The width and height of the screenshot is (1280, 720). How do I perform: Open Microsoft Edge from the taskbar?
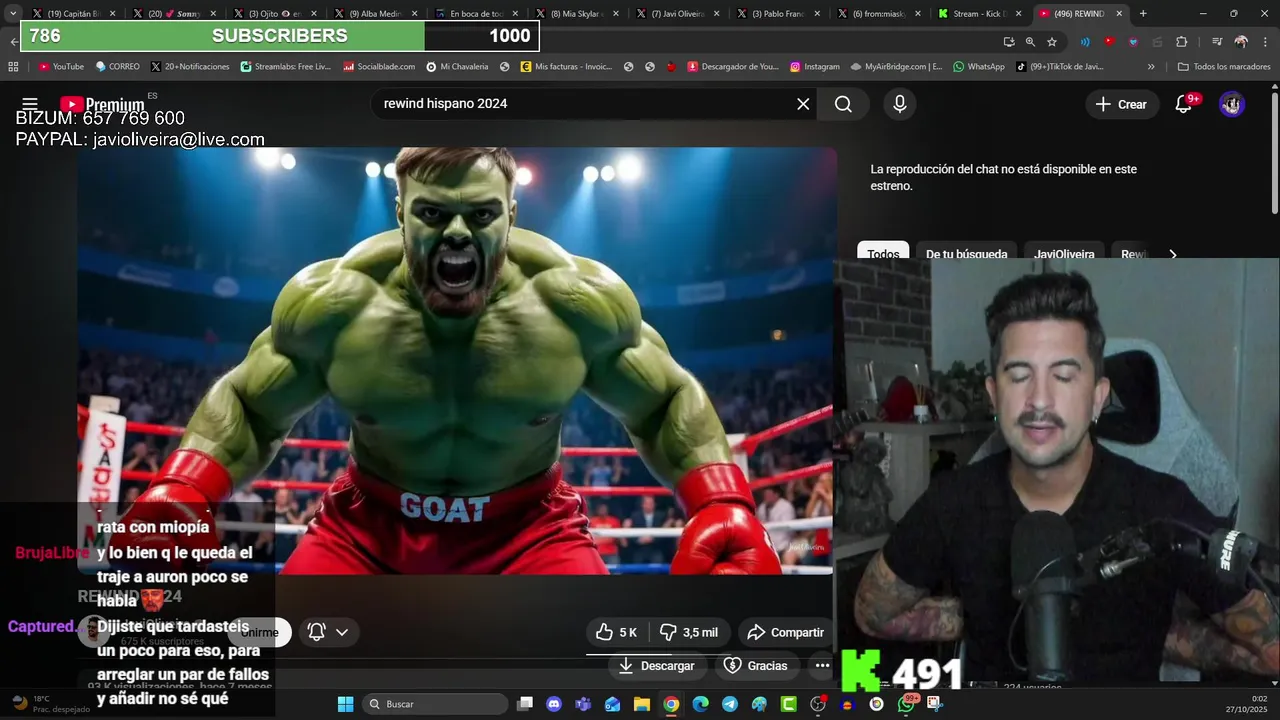701,704
